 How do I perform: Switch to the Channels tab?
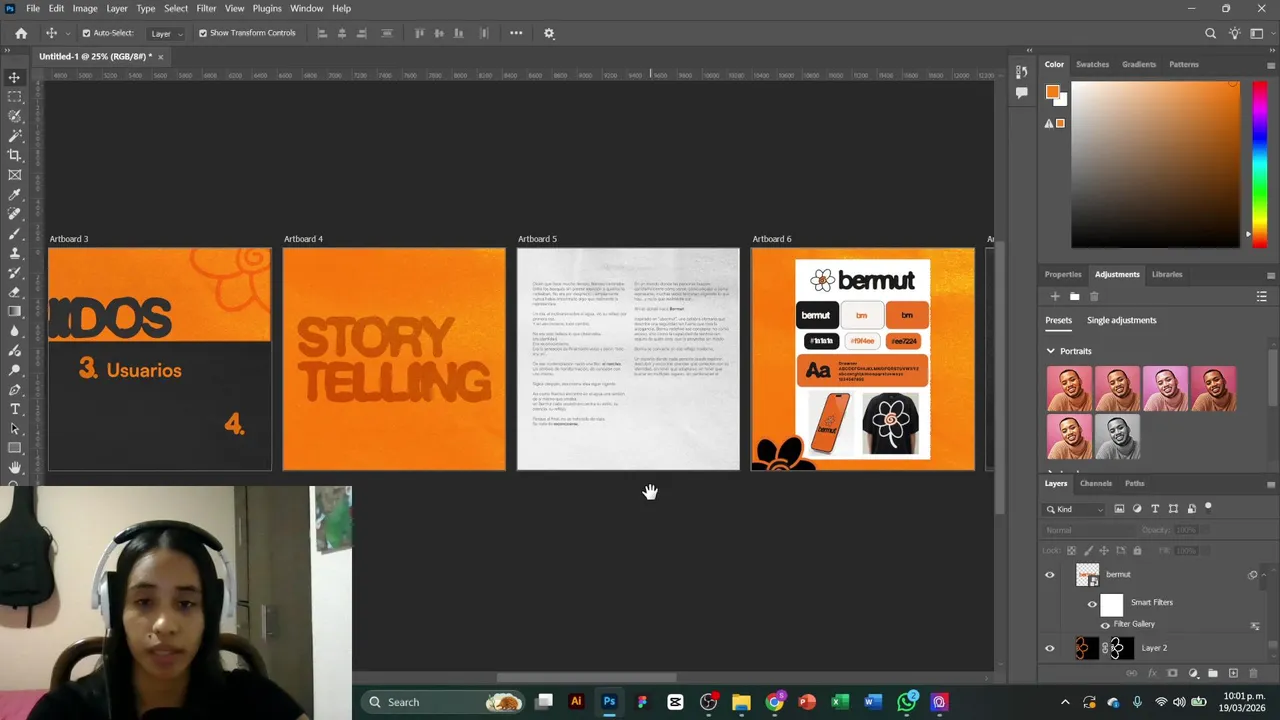[x=1095, y=484]
